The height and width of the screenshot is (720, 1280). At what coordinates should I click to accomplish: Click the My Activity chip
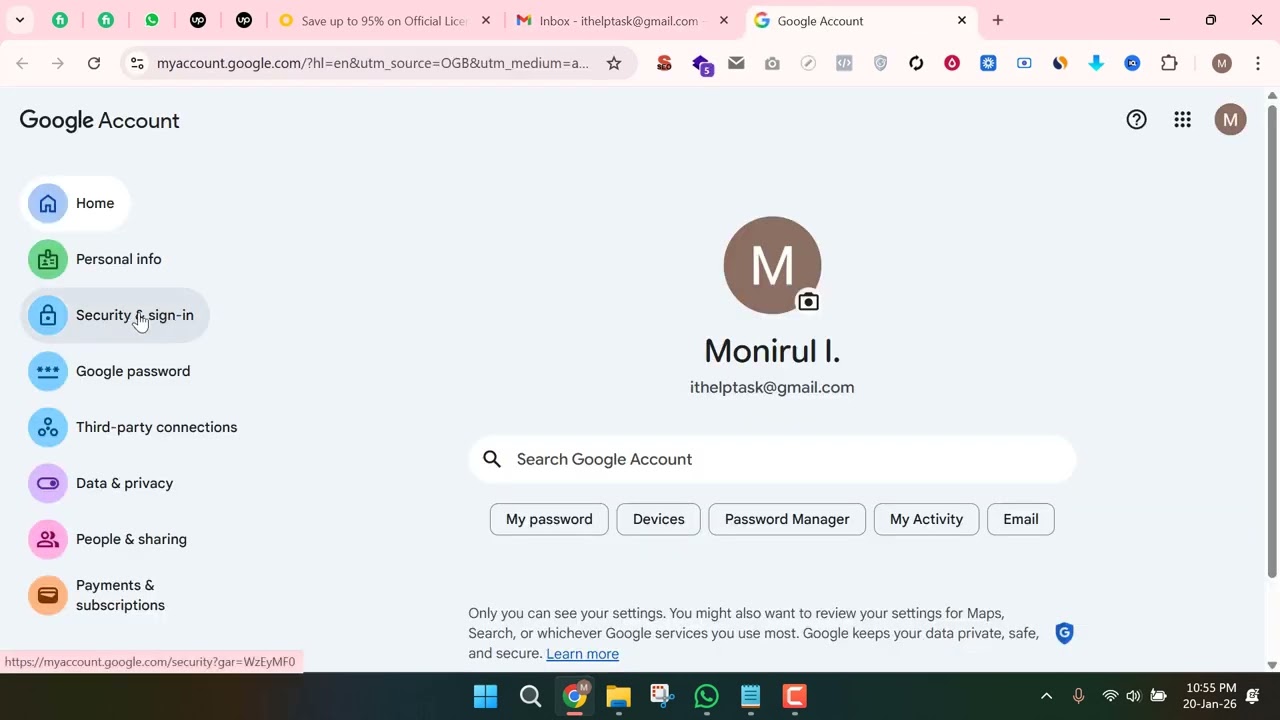[926, 519]
